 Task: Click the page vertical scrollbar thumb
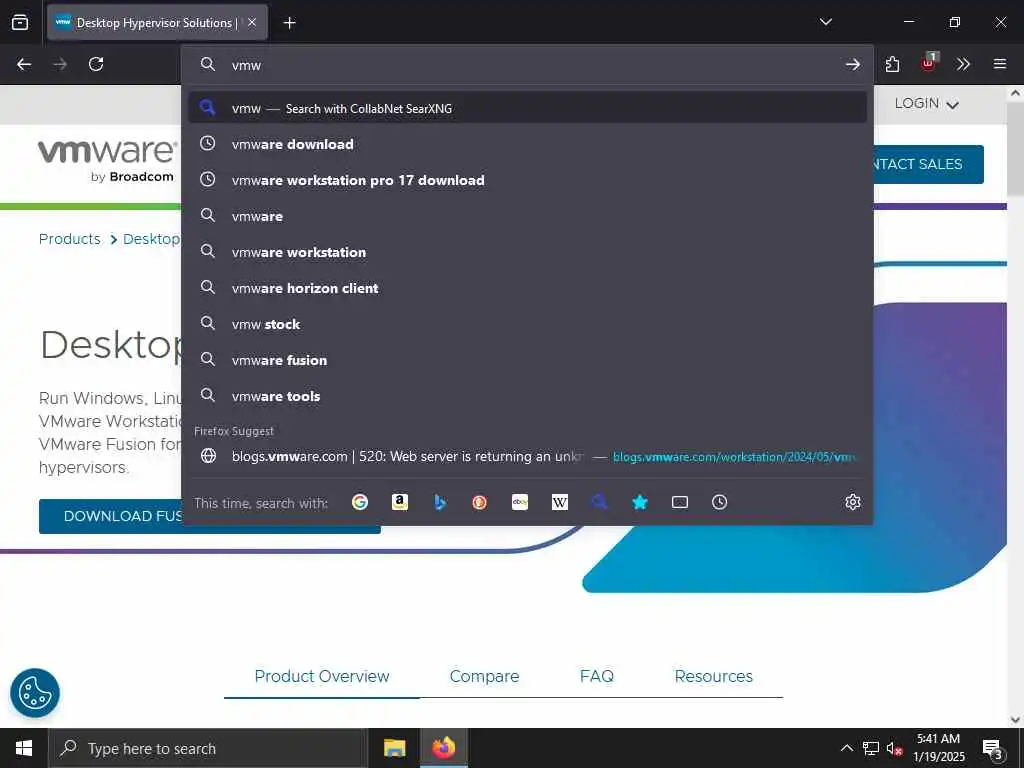[x=1015, y=148]
